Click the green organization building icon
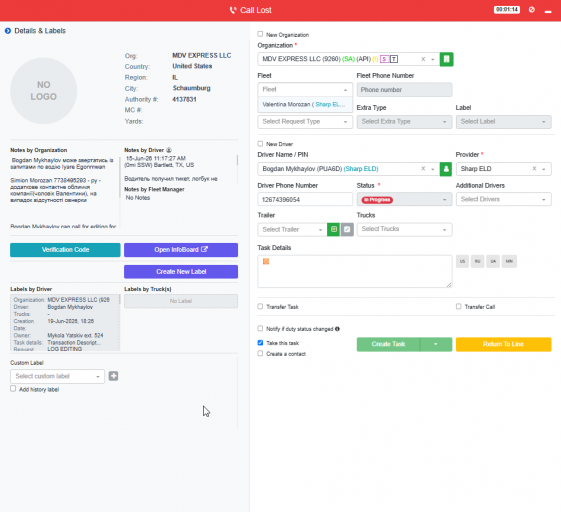The image size is (561, 512). click(446, 59)
